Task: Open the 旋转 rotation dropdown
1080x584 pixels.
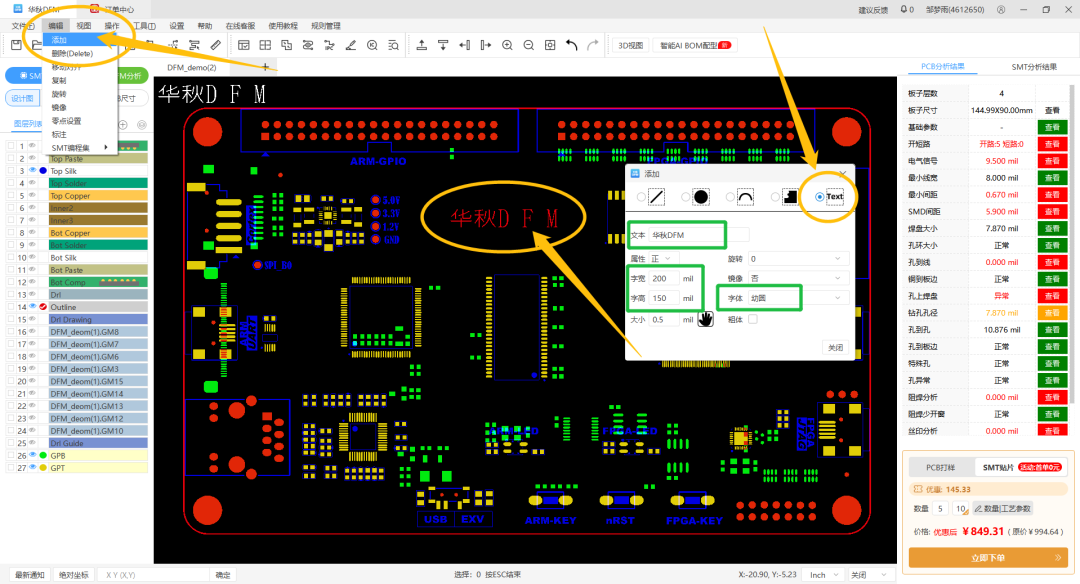Action: pyautogui.click(x=798, y=259)
